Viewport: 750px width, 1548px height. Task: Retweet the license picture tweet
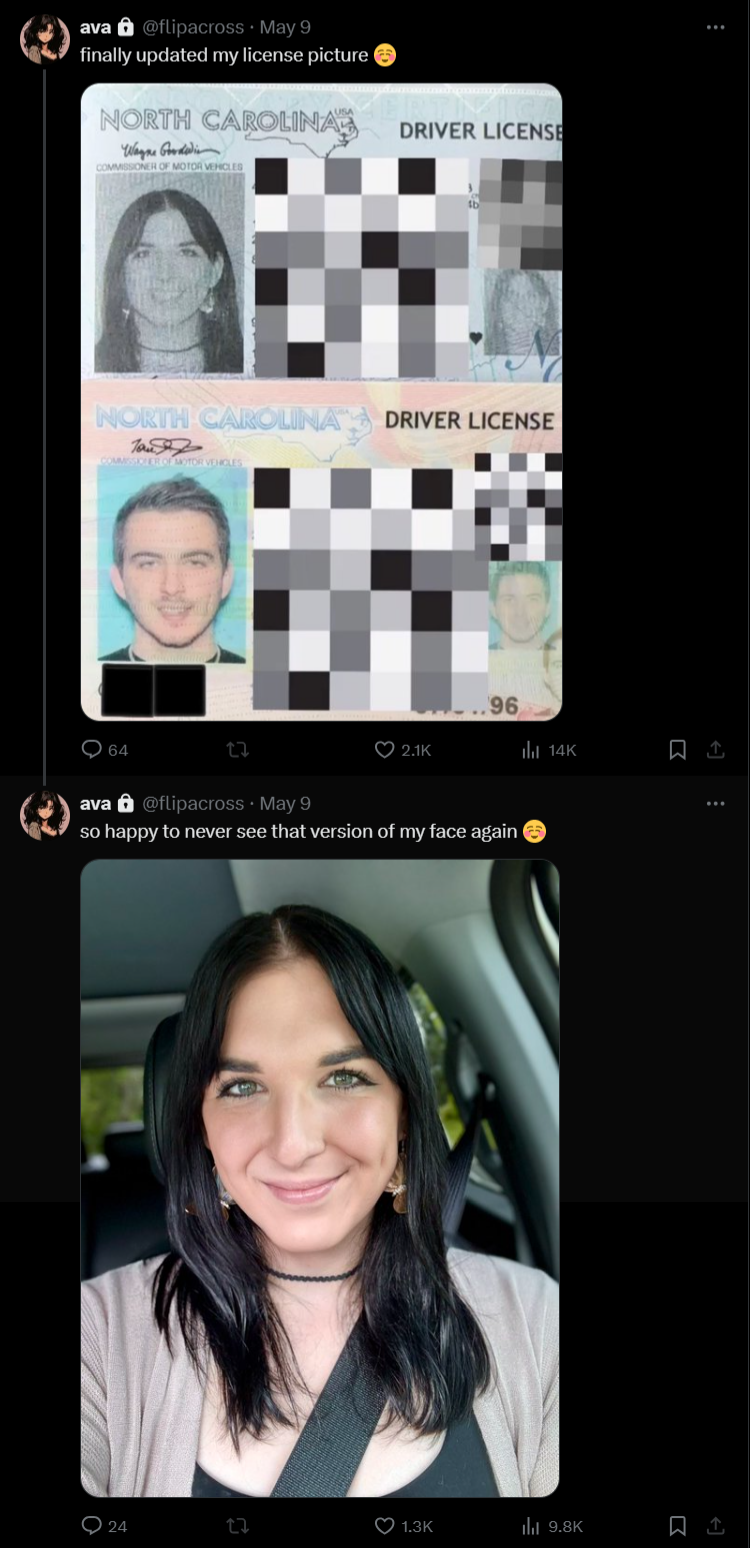(x=238, y=749)
